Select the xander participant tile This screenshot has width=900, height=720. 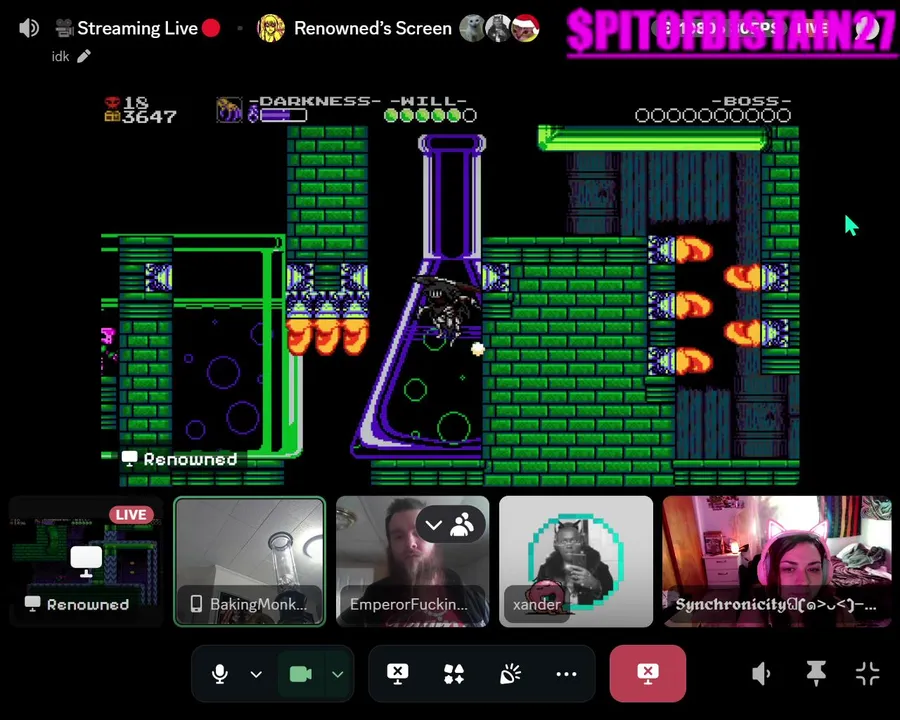[576, 561]
